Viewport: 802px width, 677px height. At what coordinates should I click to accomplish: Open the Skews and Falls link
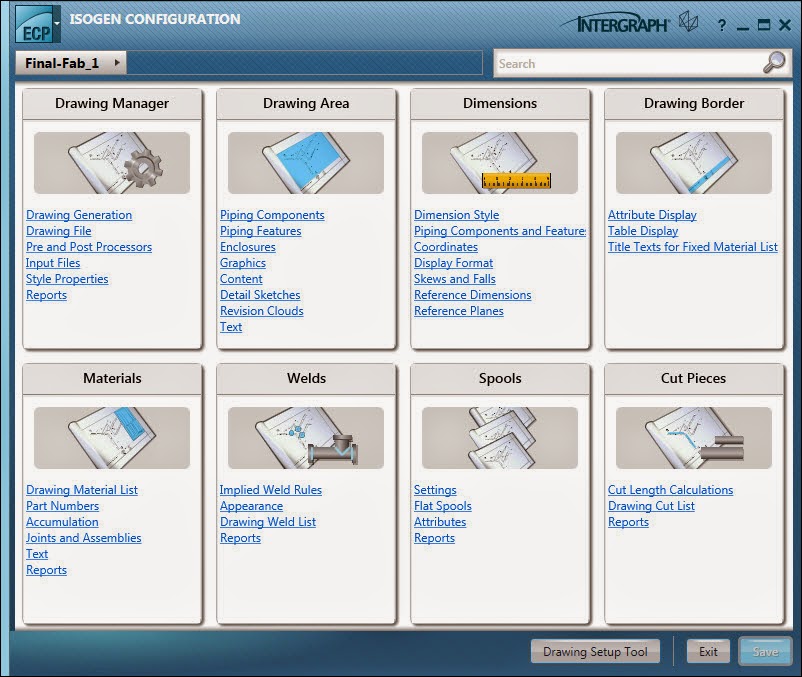pyautogui.click(x=455, y=279)
